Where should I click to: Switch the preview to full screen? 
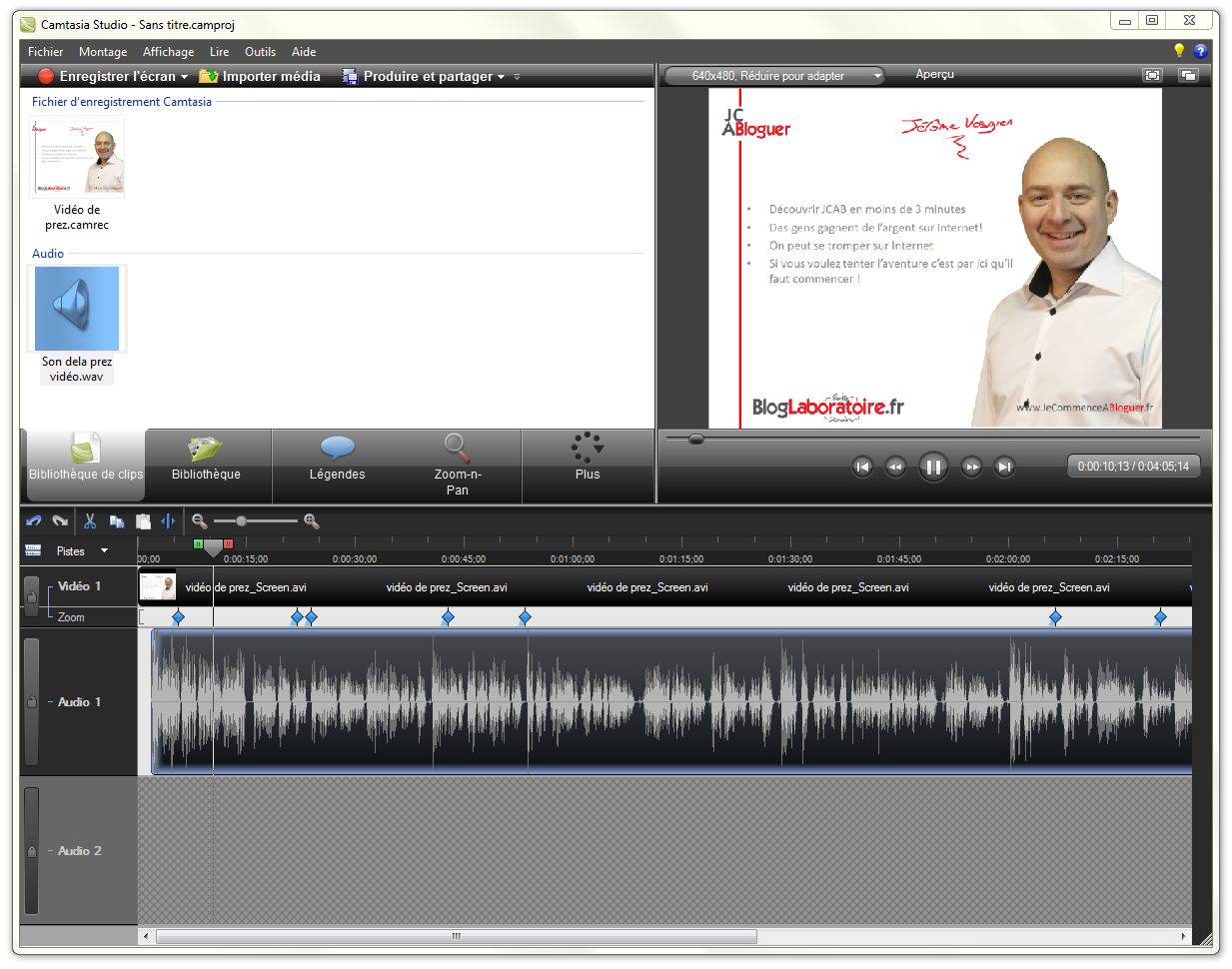(1152, 75)
